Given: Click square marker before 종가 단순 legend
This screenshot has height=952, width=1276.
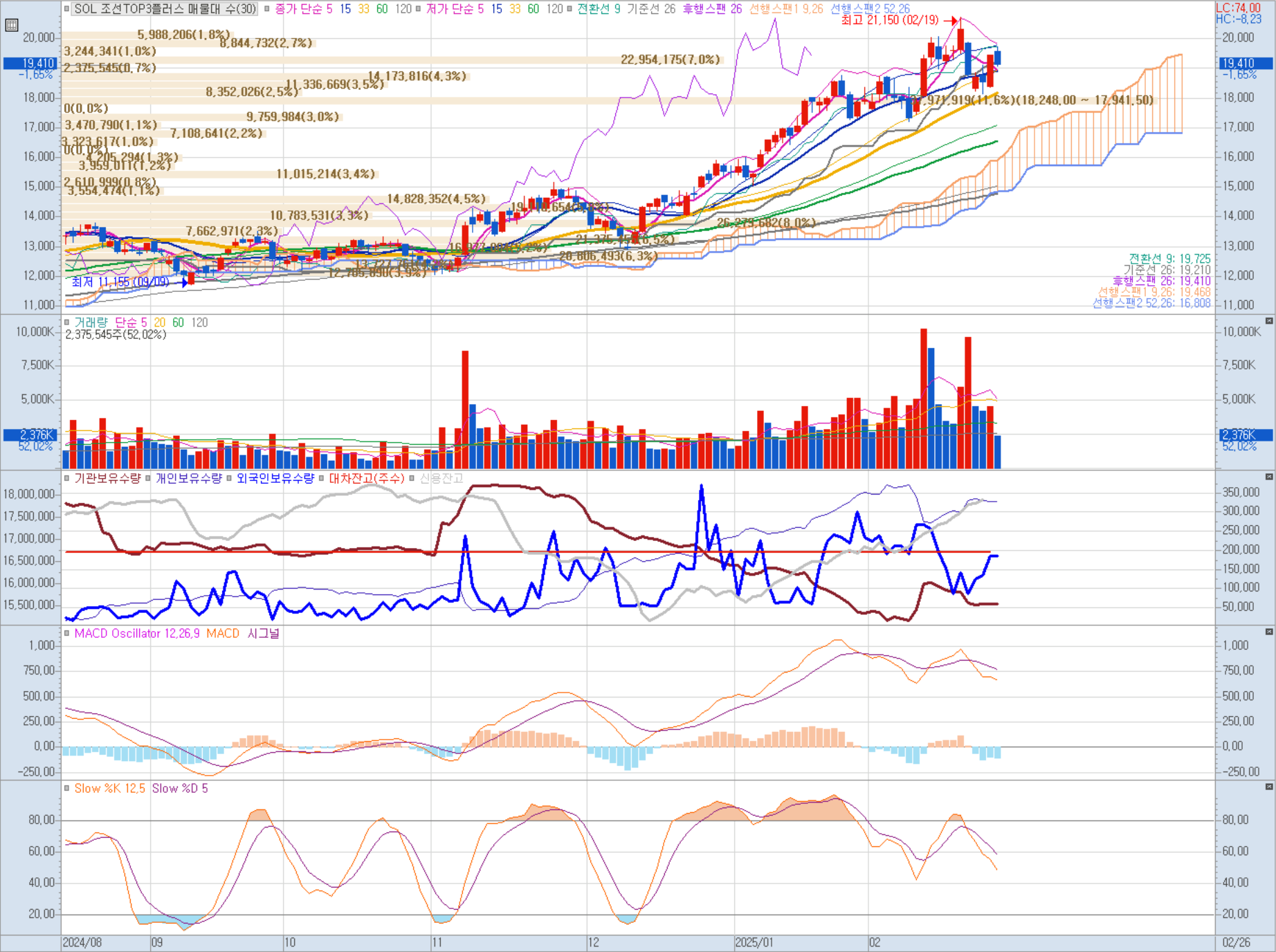Looking at the screenshot, I should pyautogui.click(x=267, y=9).
